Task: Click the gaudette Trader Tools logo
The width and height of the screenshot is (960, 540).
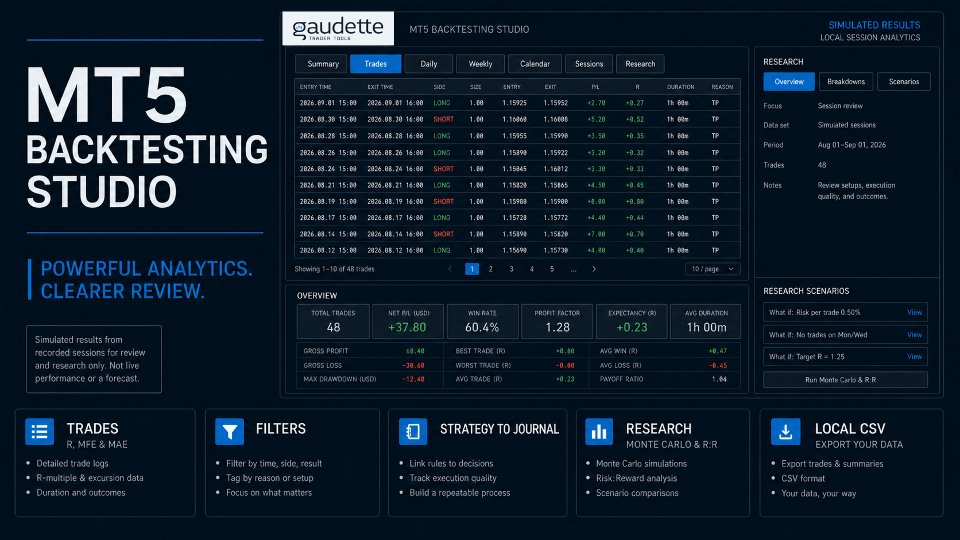Action: [338, 29]
